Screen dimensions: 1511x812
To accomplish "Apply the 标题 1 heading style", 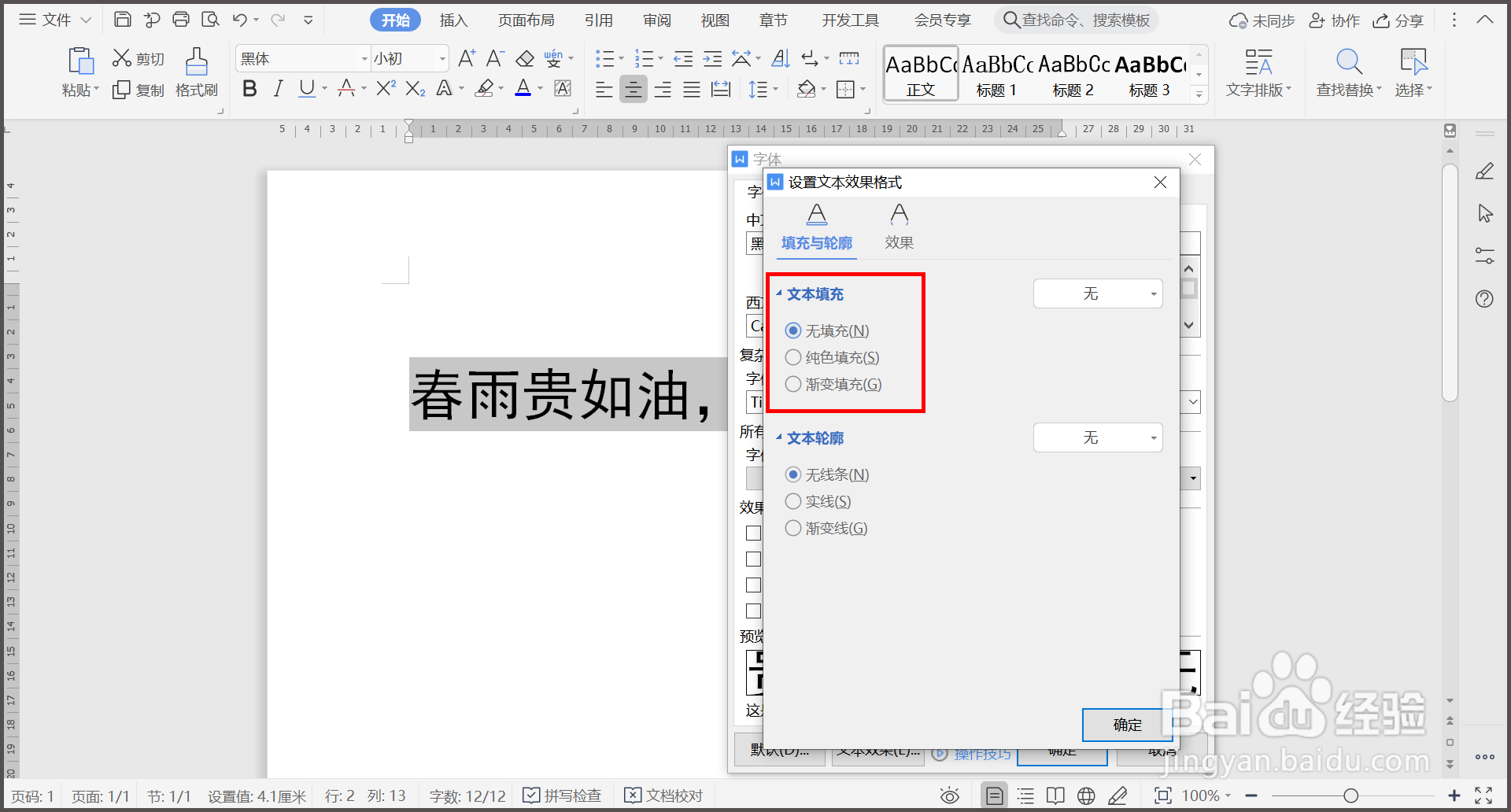I will (x=997, y=73).
